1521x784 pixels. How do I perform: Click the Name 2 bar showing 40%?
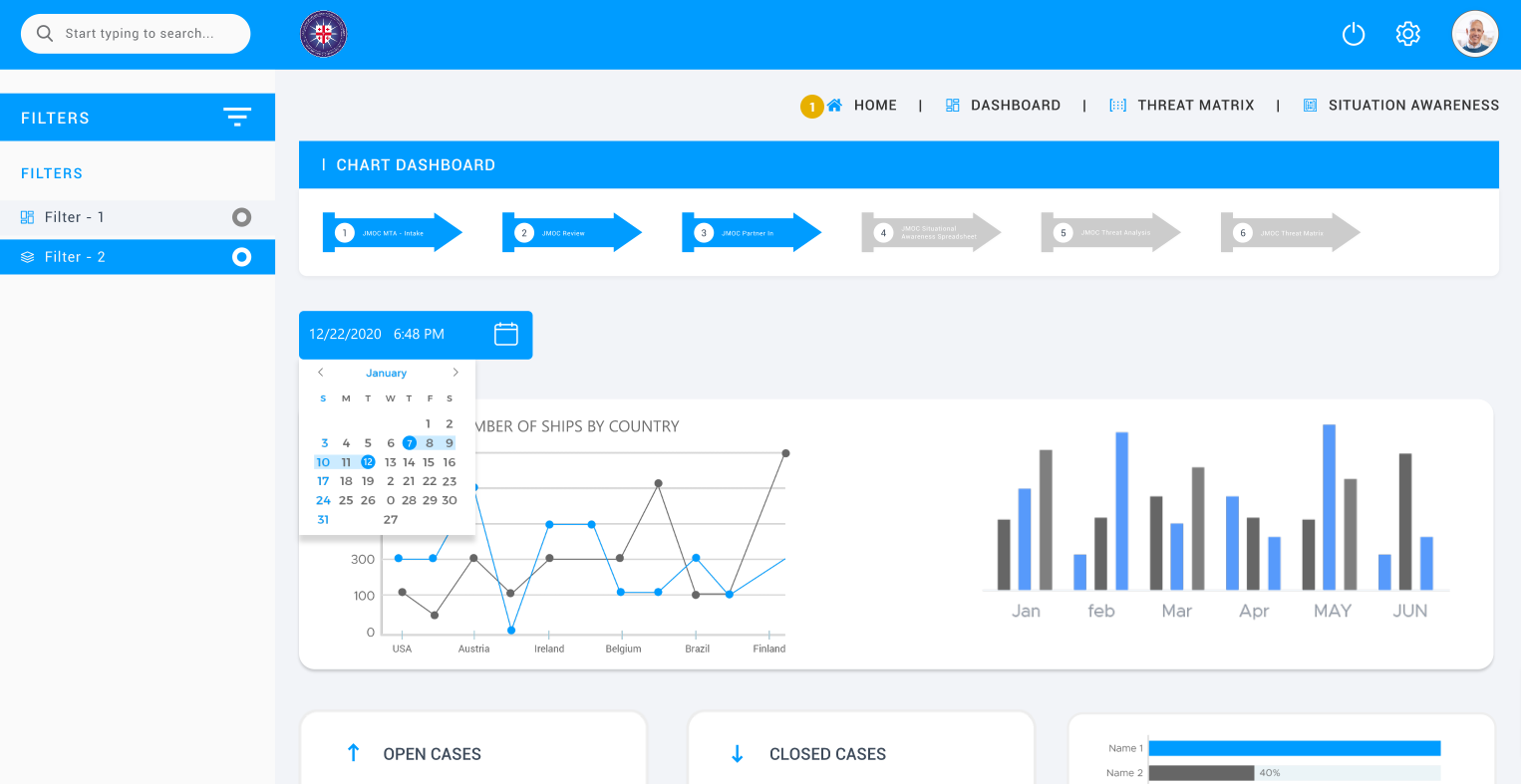[x=1201, y=773]
